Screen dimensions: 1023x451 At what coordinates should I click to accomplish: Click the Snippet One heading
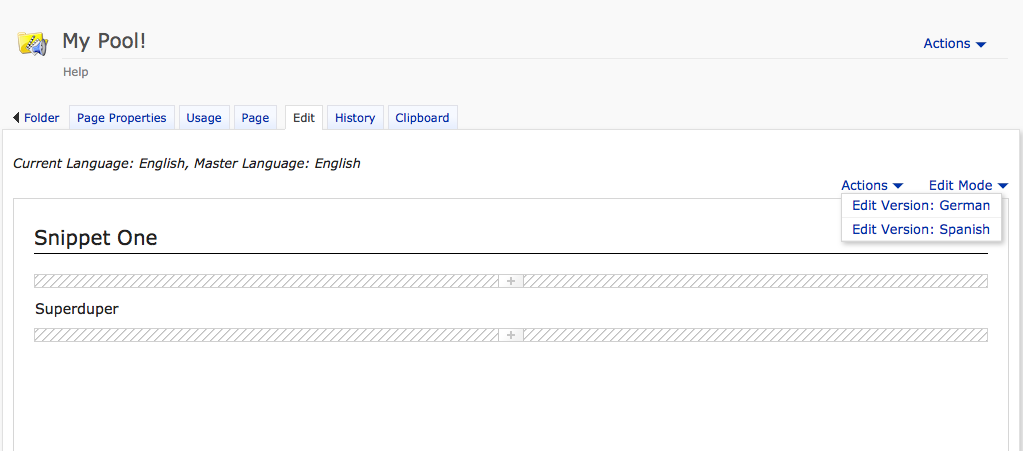[96, 238]
